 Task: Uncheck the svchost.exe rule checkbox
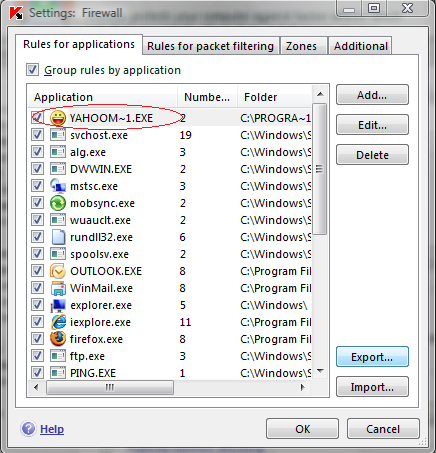37,135
